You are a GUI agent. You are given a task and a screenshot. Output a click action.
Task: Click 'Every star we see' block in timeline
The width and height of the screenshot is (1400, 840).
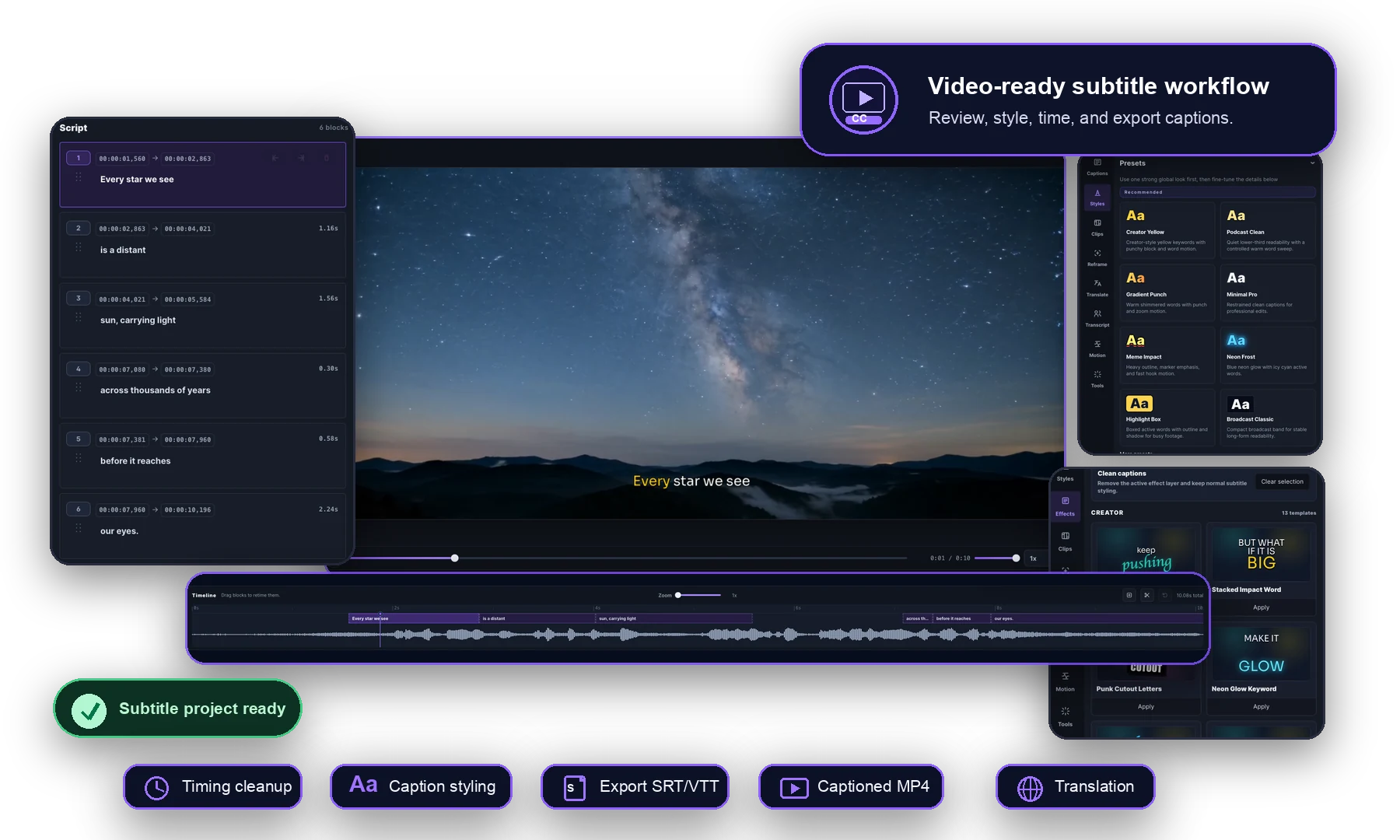click(414, 618)
